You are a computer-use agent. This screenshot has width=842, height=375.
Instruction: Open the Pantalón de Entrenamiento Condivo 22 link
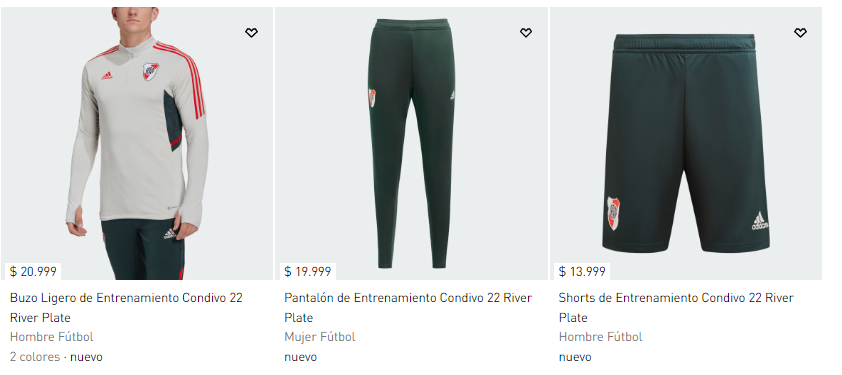[408, 307]
